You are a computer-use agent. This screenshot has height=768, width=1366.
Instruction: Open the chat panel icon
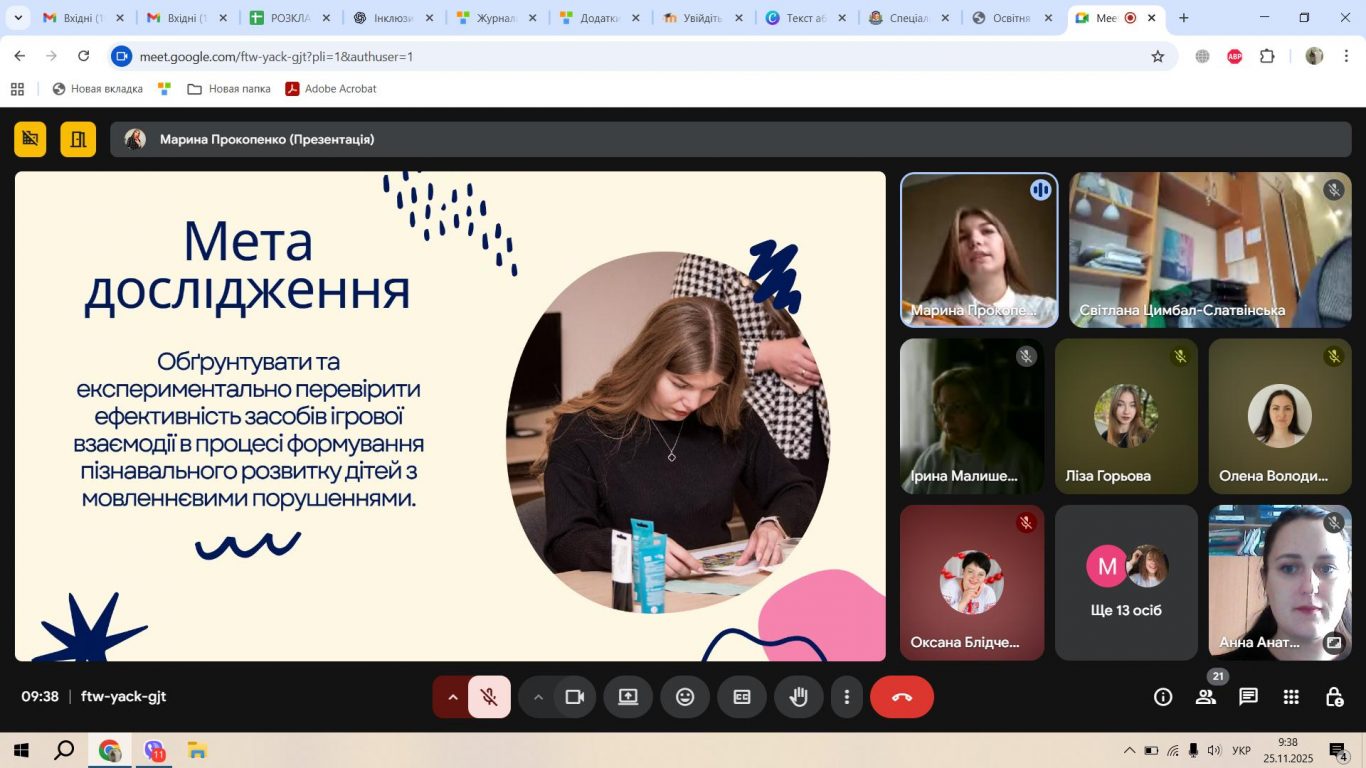[x=1248, y=697]
